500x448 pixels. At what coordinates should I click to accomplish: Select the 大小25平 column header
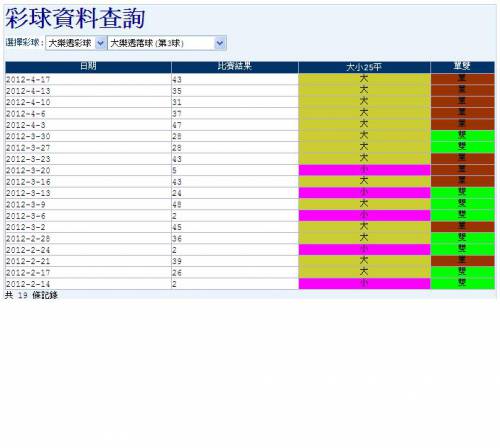364,67
